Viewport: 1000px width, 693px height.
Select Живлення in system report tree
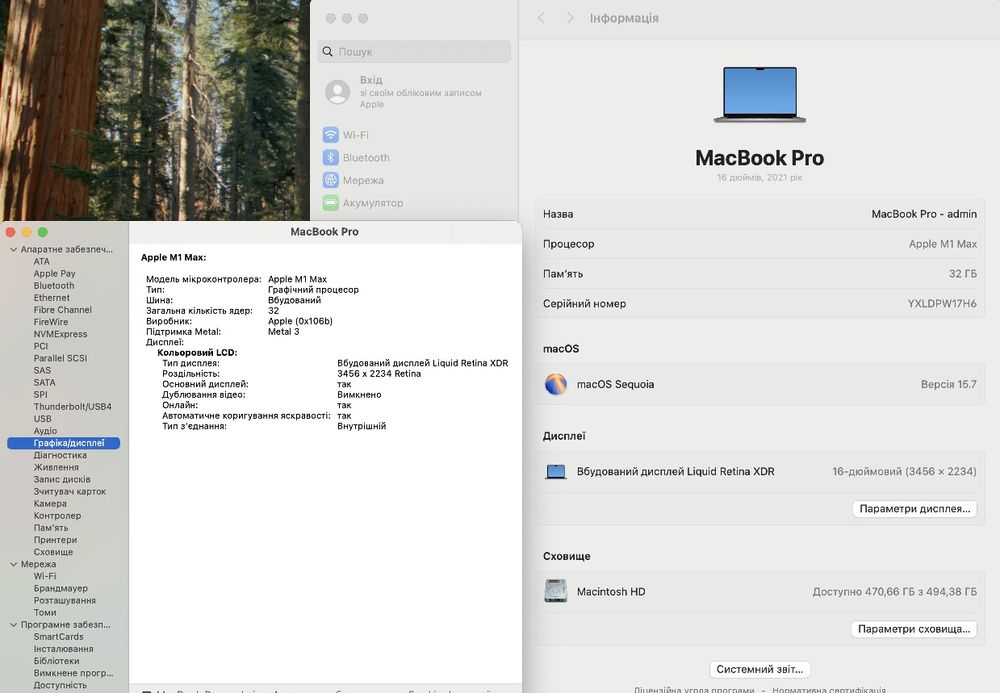(56, 467)
